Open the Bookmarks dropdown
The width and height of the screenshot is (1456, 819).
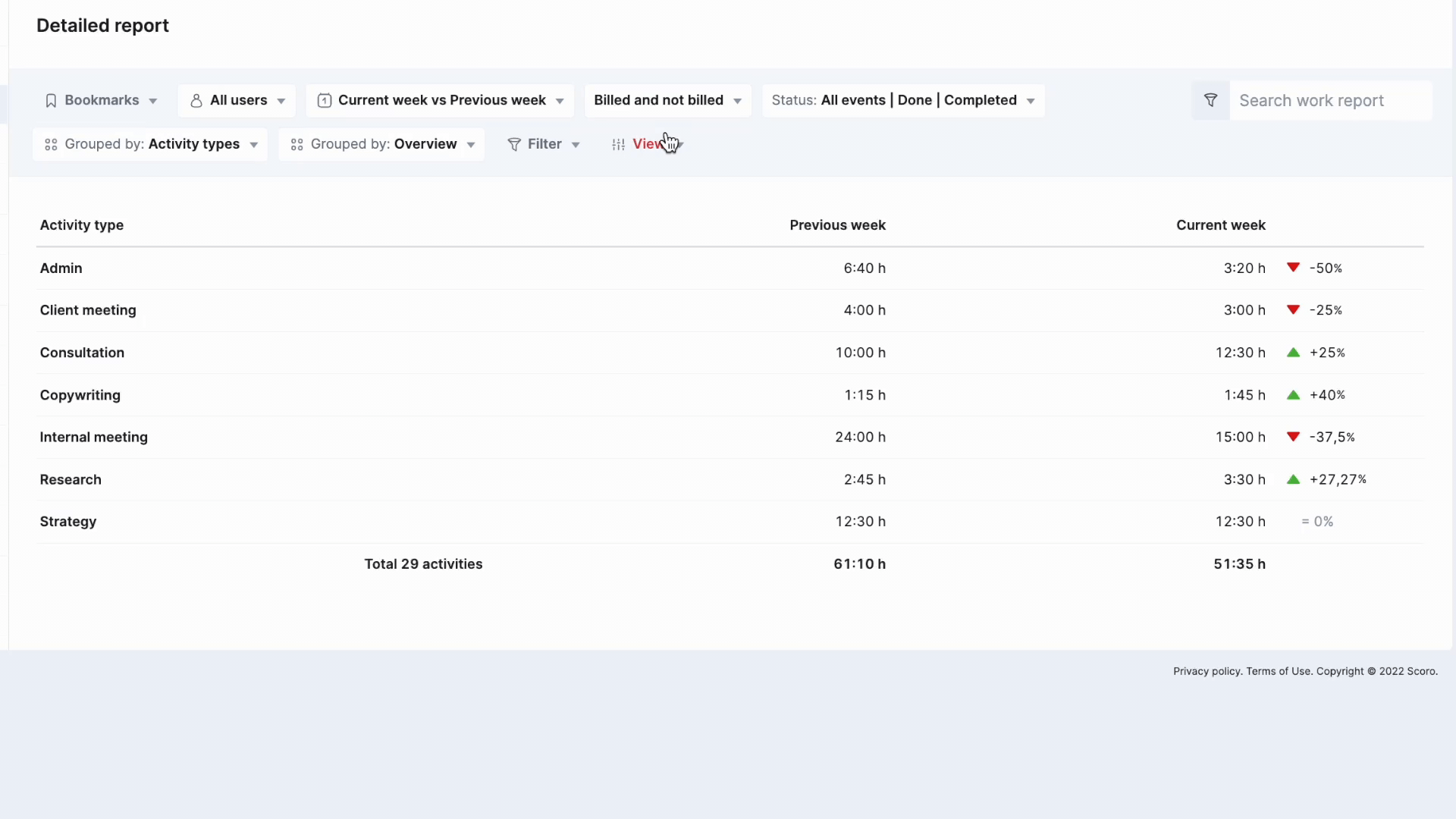(x=101, y=100)
